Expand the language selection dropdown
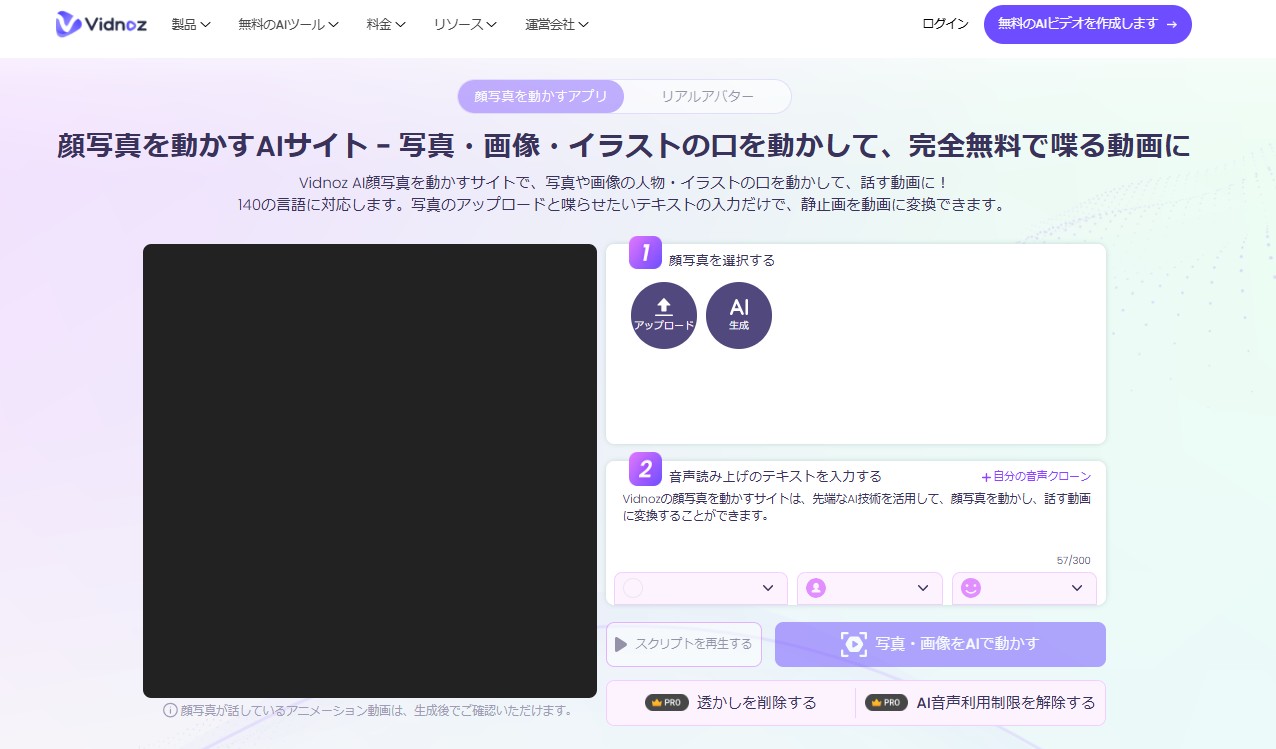 [768, 588]
